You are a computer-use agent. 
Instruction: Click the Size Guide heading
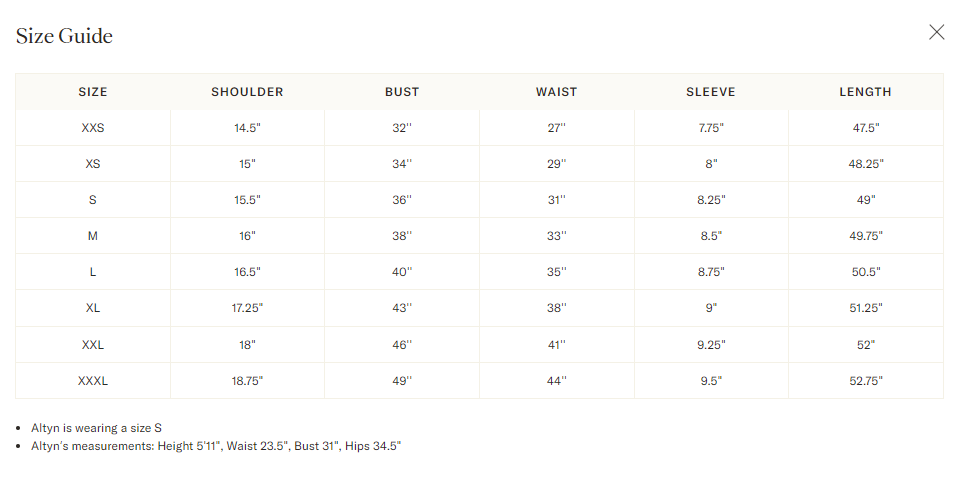point(64,36)
